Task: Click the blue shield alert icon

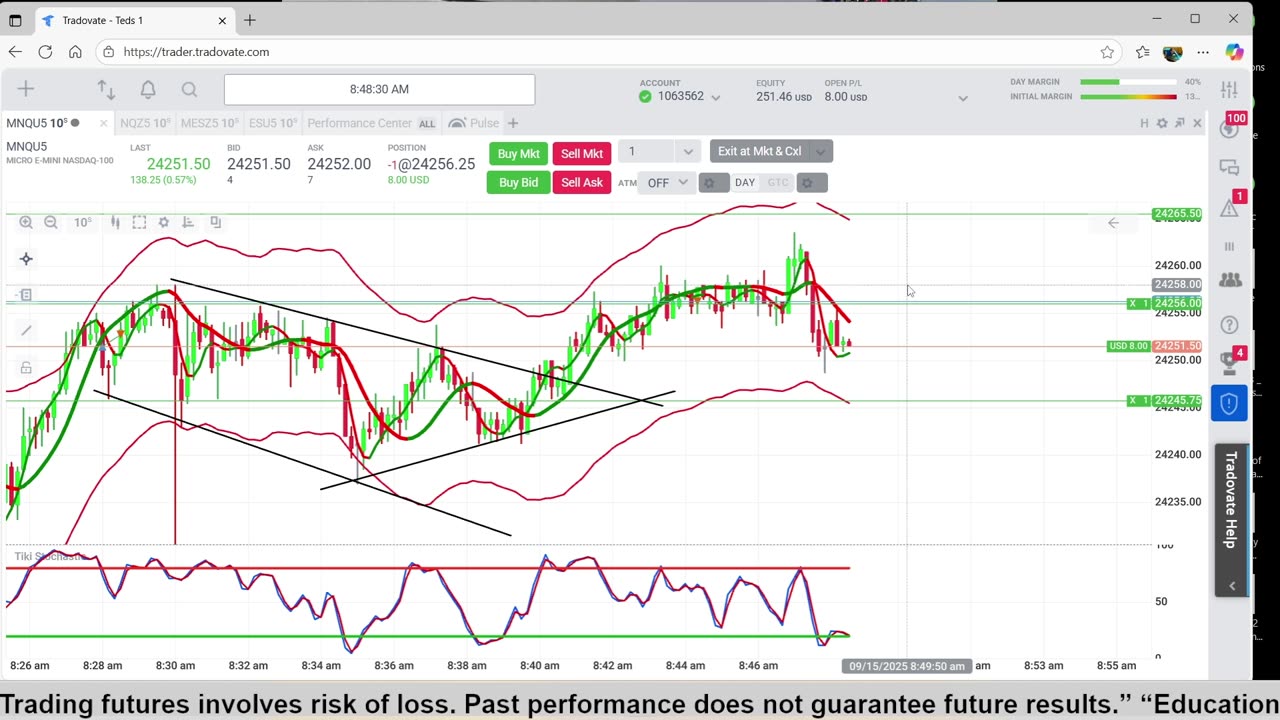Action: tap(1230, 403)
